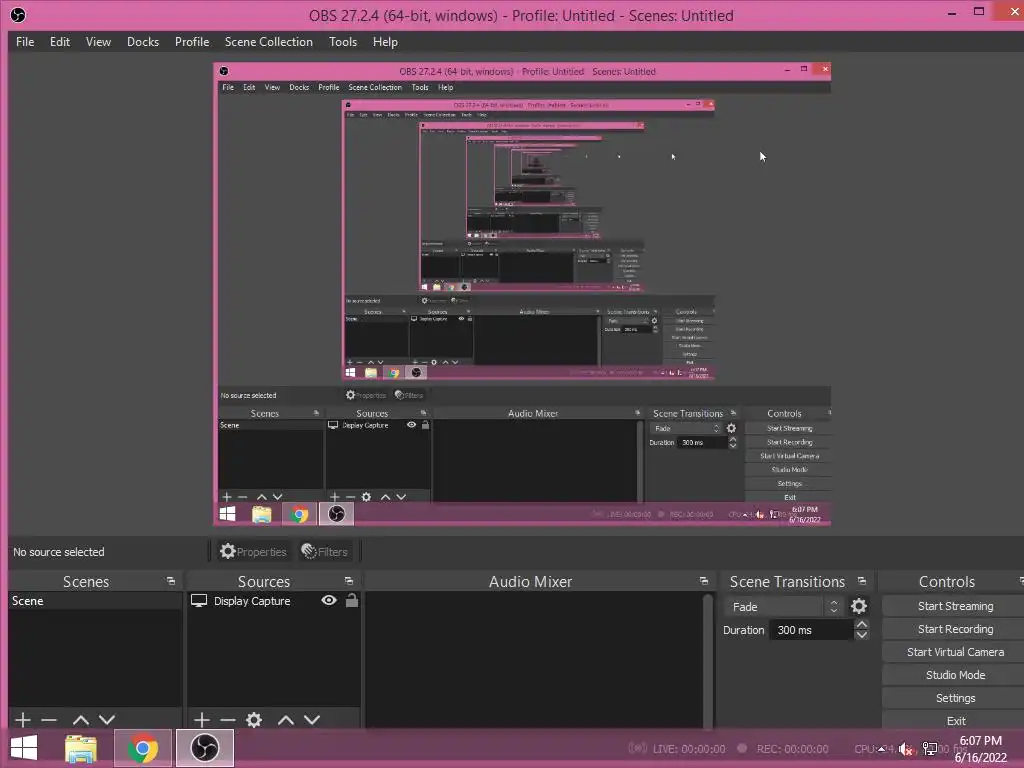Click Start Streaming
This screenshot has width=1024, height=768.
[x=955, y=606]
